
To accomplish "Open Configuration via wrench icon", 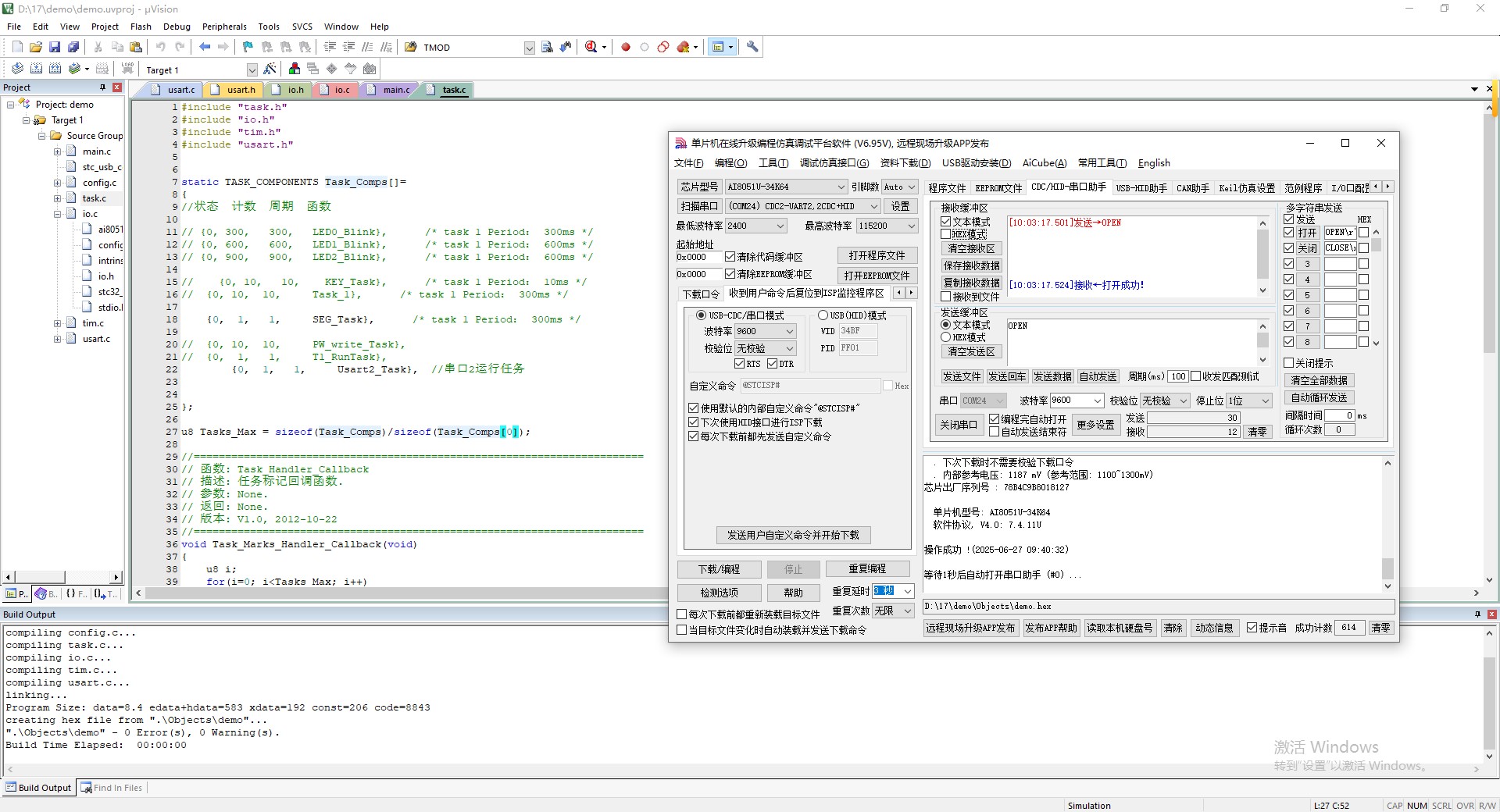I will coord(752,47).
